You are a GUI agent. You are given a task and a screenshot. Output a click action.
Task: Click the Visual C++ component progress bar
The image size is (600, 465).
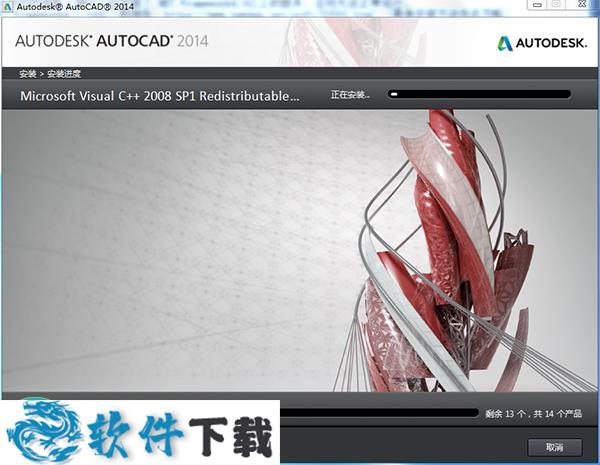point(479,94)
